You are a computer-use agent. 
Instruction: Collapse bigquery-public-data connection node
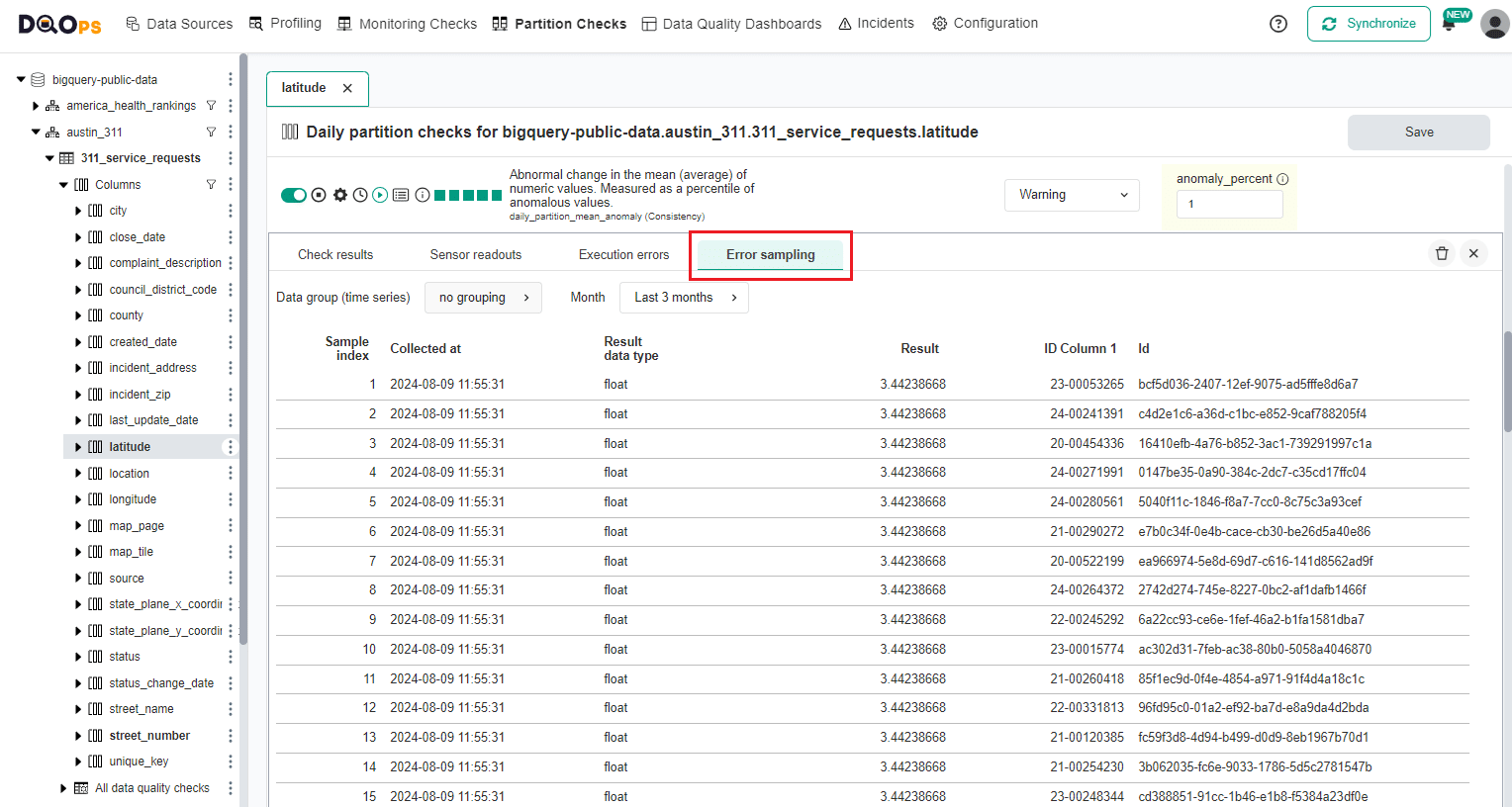coord(21,79)
